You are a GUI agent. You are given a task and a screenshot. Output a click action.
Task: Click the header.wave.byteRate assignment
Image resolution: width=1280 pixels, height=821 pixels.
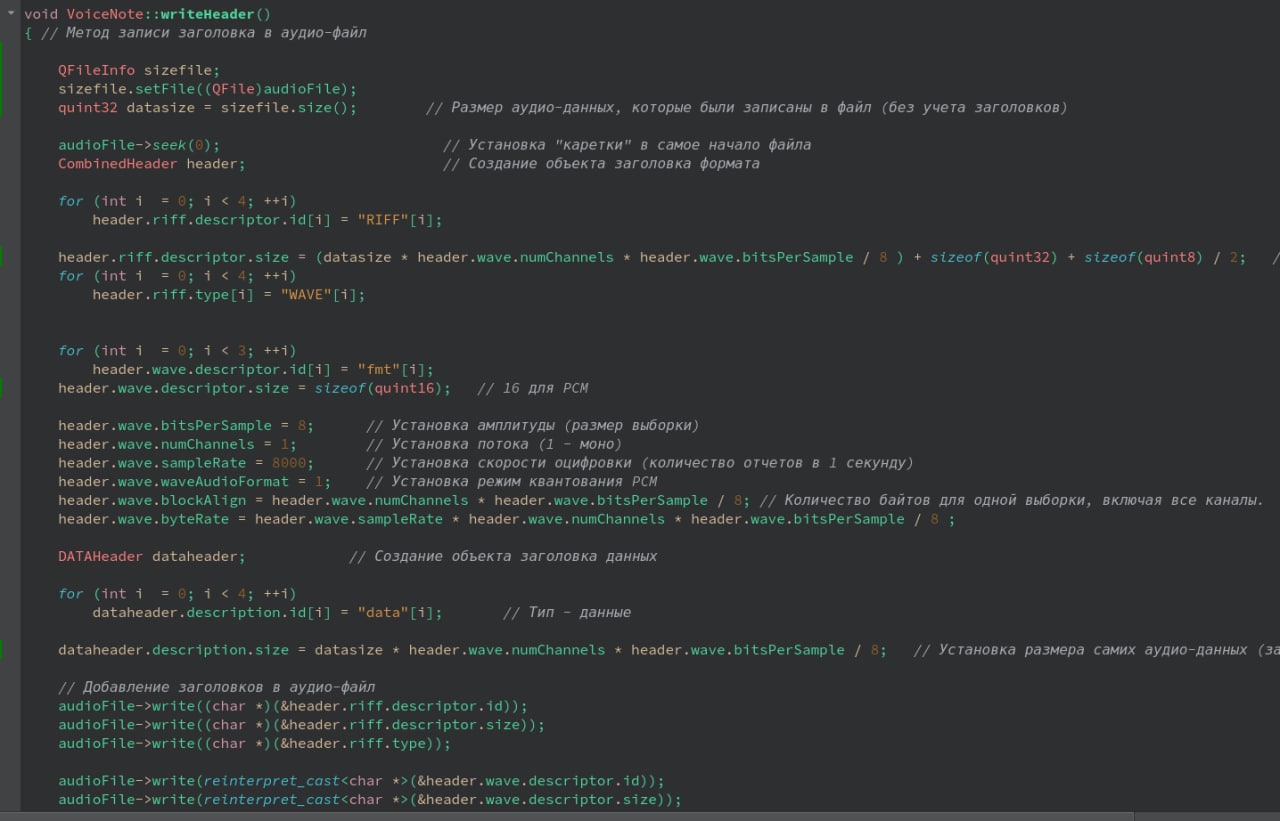pos(506,519)
